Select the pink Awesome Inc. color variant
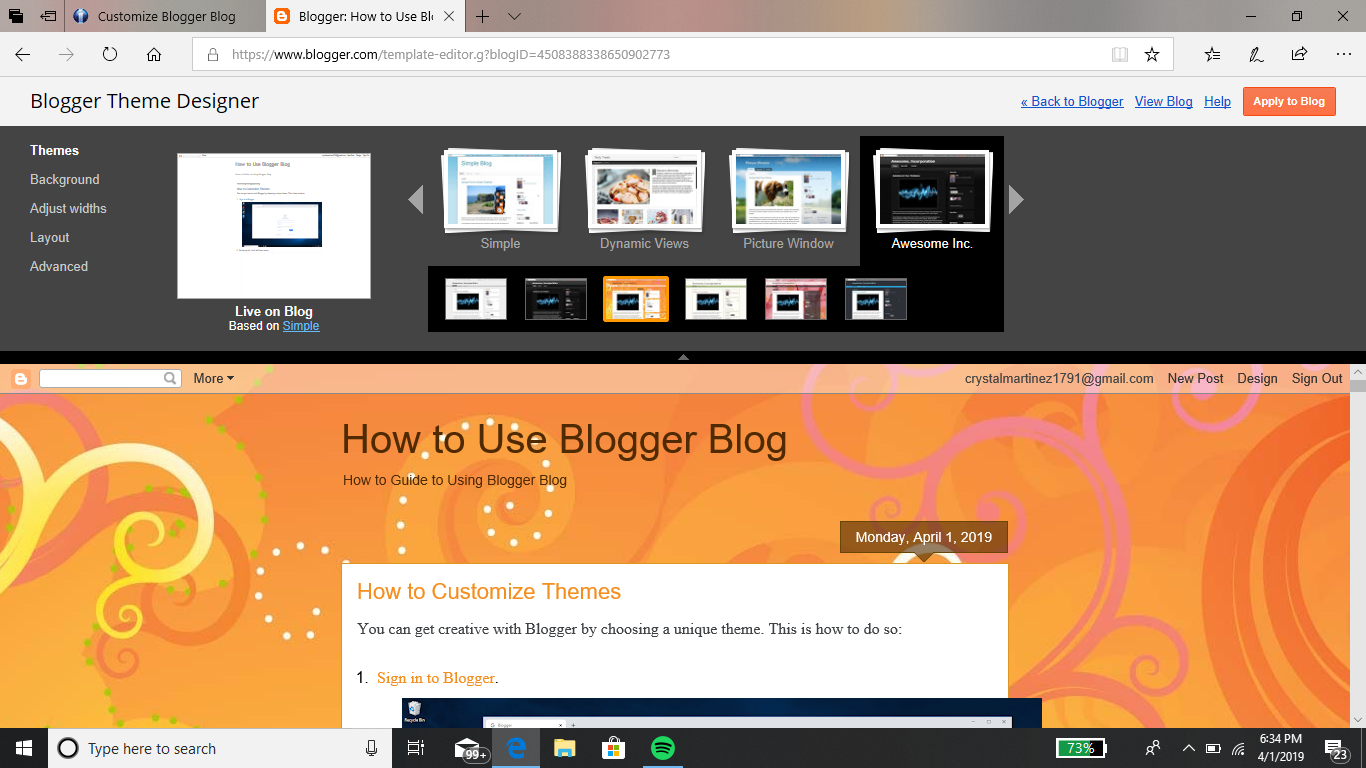This screenshot has width=1366, height=768. pyautogui.click(x=795, y=299)
